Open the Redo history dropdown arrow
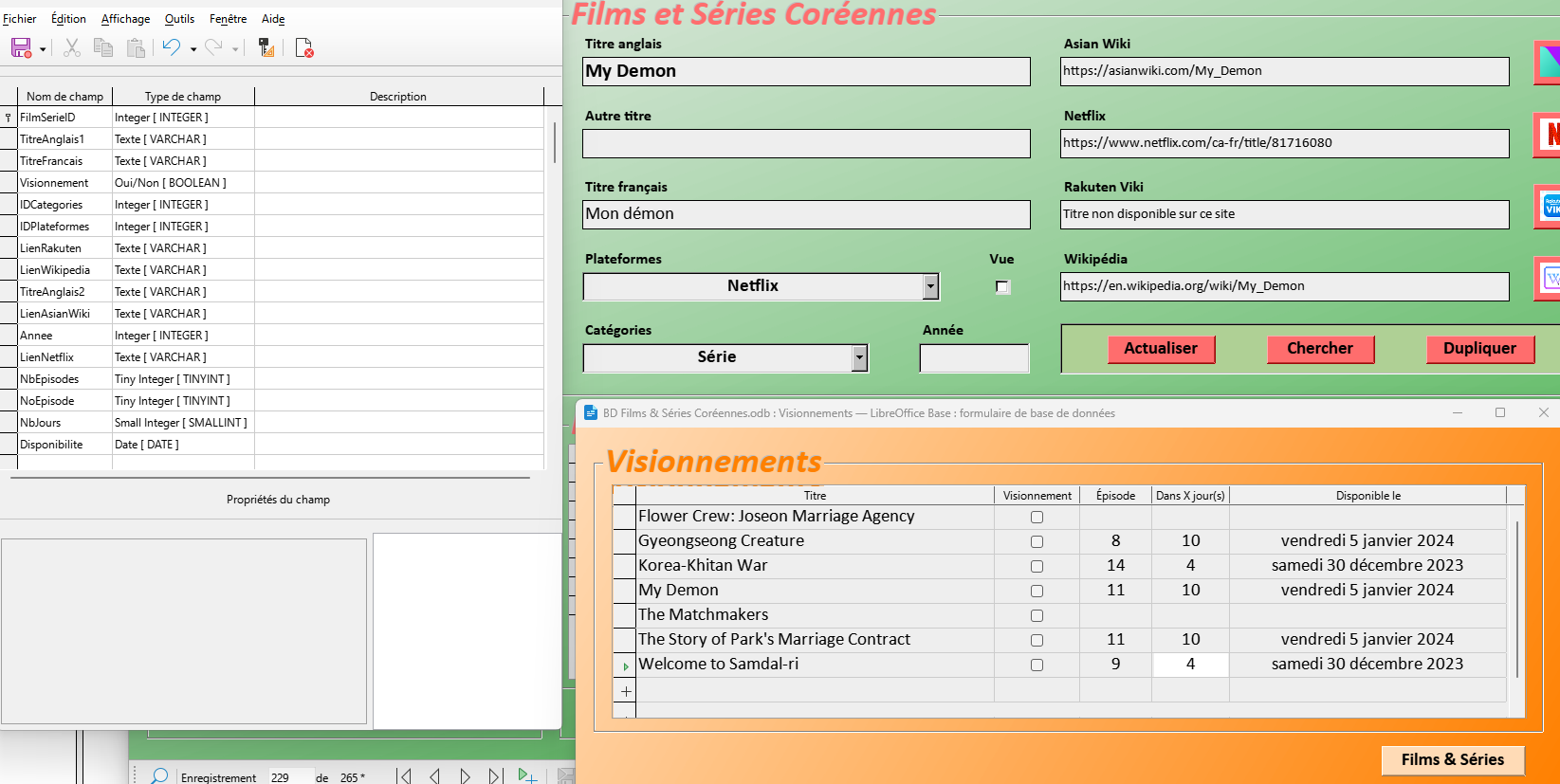The height and width of the screenshot is (784, 1560). [235, 49]
